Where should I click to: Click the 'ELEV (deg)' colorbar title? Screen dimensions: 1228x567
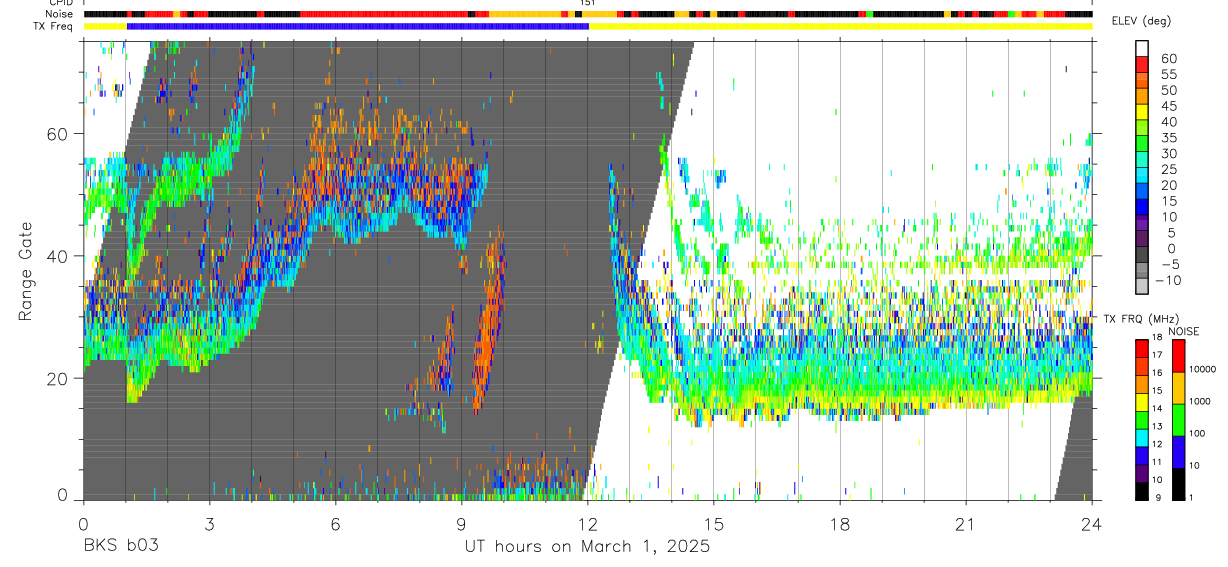coord(1141,21)
